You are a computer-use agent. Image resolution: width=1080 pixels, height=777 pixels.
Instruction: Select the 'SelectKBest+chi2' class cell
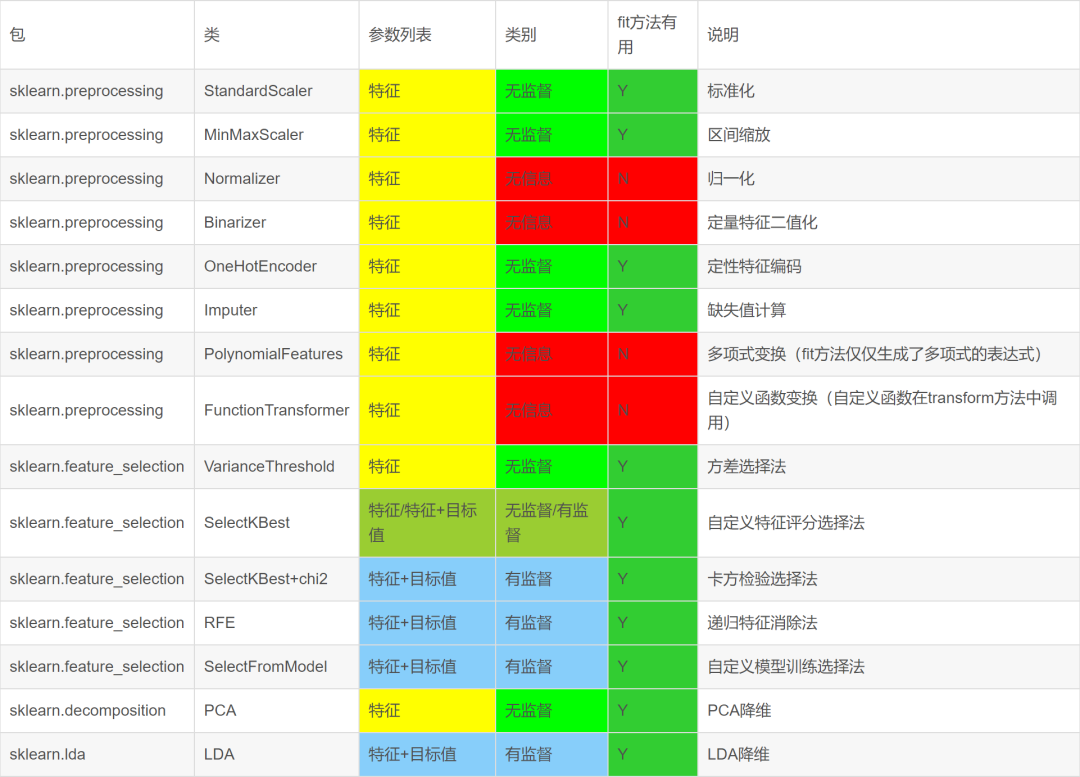(276, 579)
